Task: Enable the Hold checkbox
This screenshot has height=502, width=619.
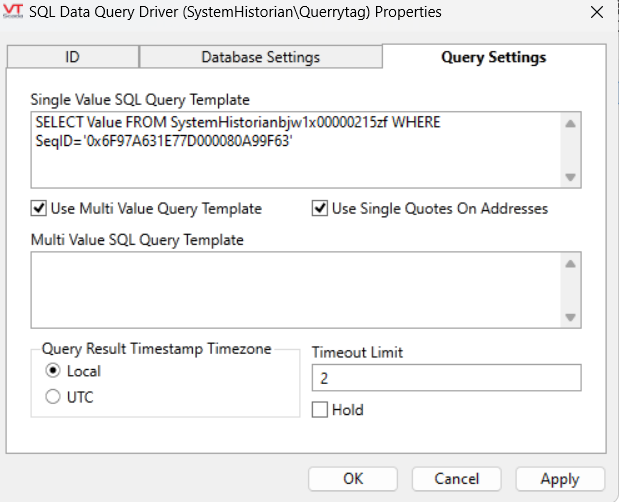Action: click(320, 410)
